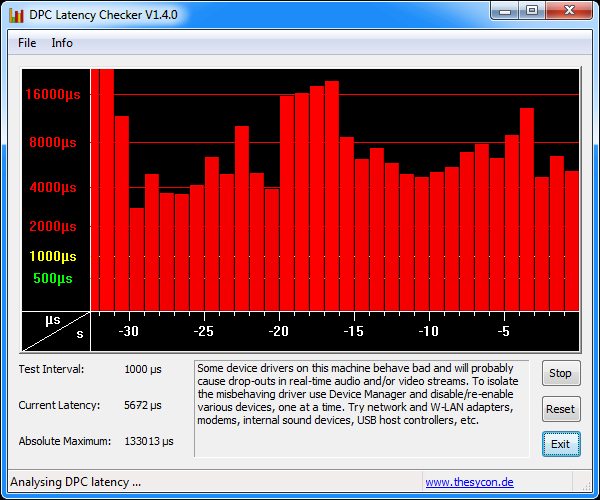
Task: Click the driver warning message text box
Action: [x=362, y=409]
